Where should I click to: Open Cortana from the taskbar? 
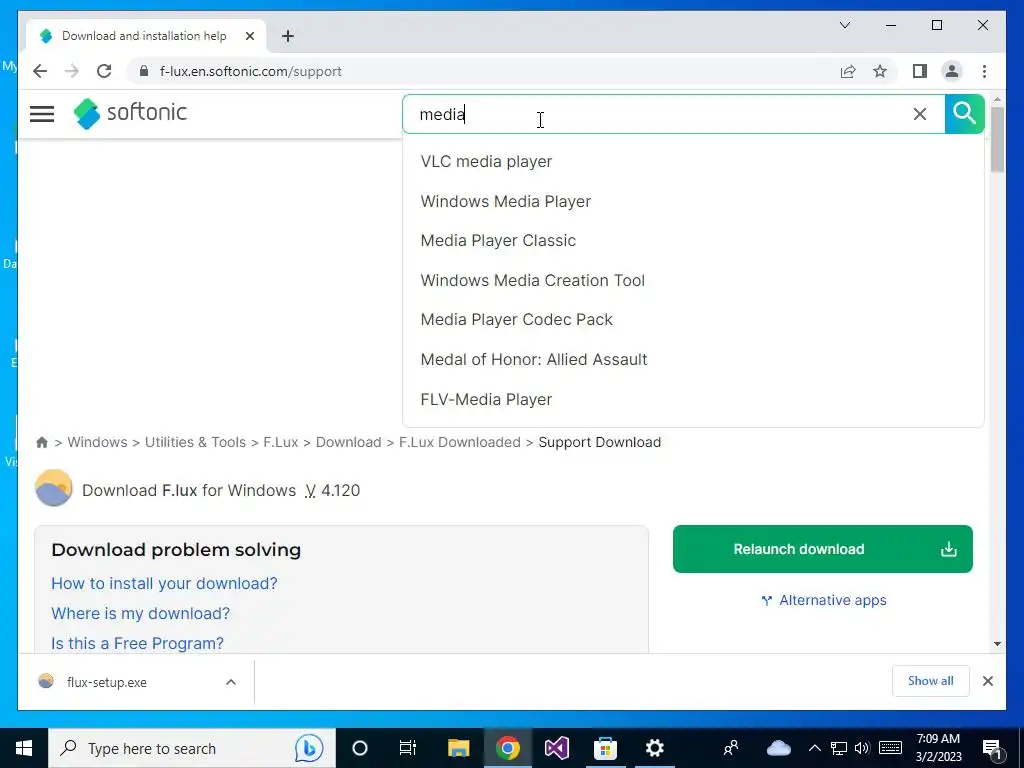pyautogui.click(x=360, y=748)
